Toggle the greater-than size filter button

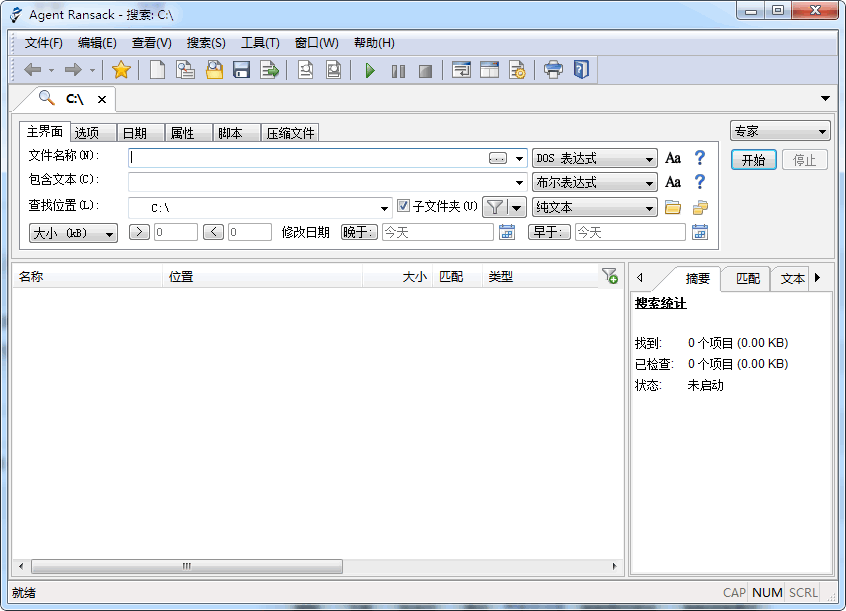[x=139, y=232]
